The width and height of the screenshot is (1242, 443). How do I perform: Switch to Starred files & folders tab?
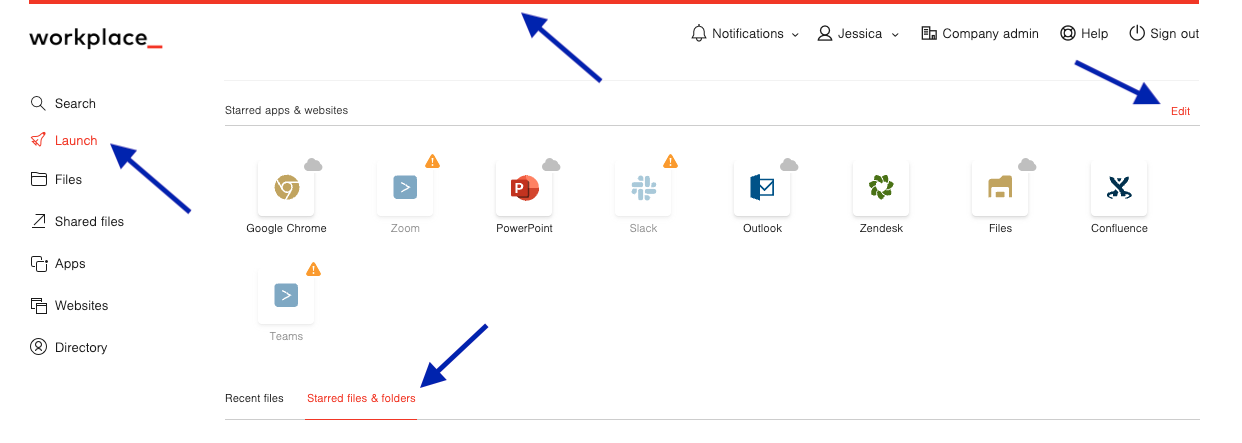click(361, 398)
